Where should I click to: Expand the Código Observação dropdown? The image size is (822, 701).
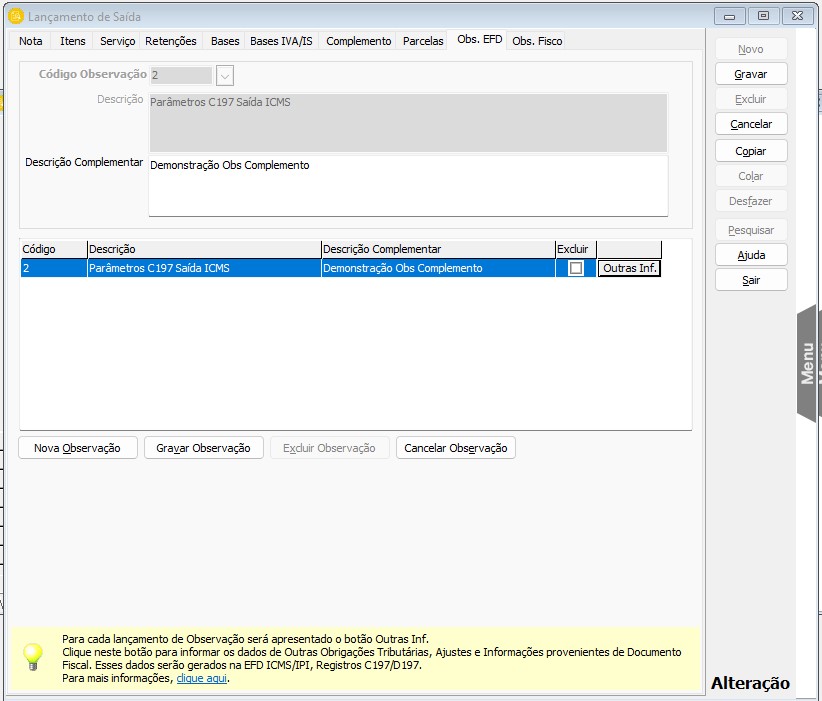tap(225, 75)
